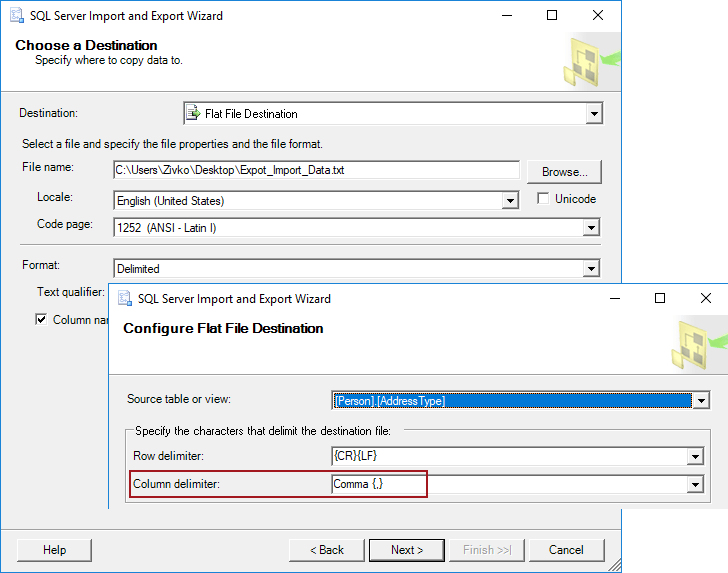Open the Destination dropdown arrow
The width and height of the screenshot is (728, 573).
coord(594,114)
